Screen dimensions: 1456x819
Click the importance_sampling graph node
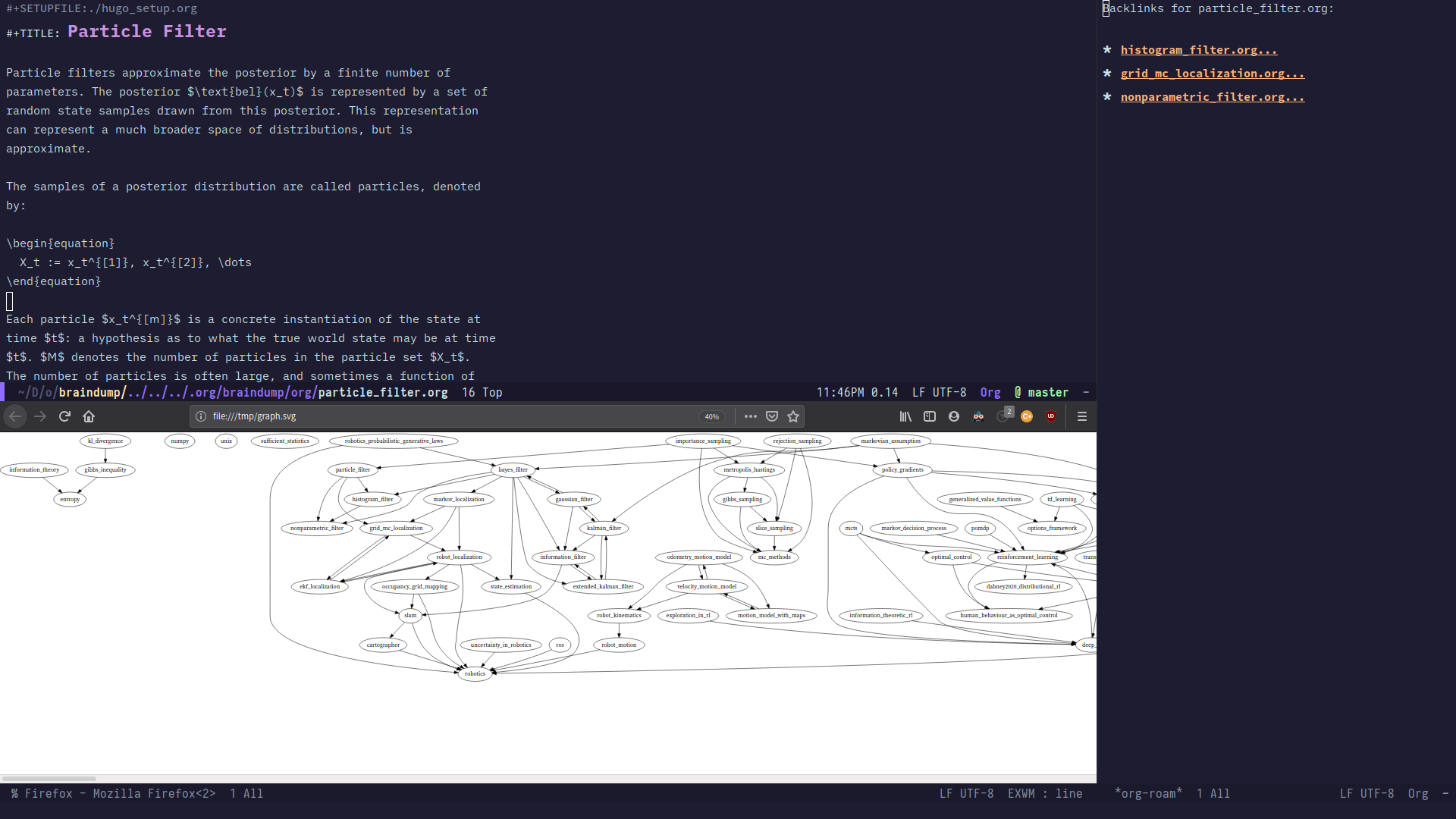click(703, 441)
